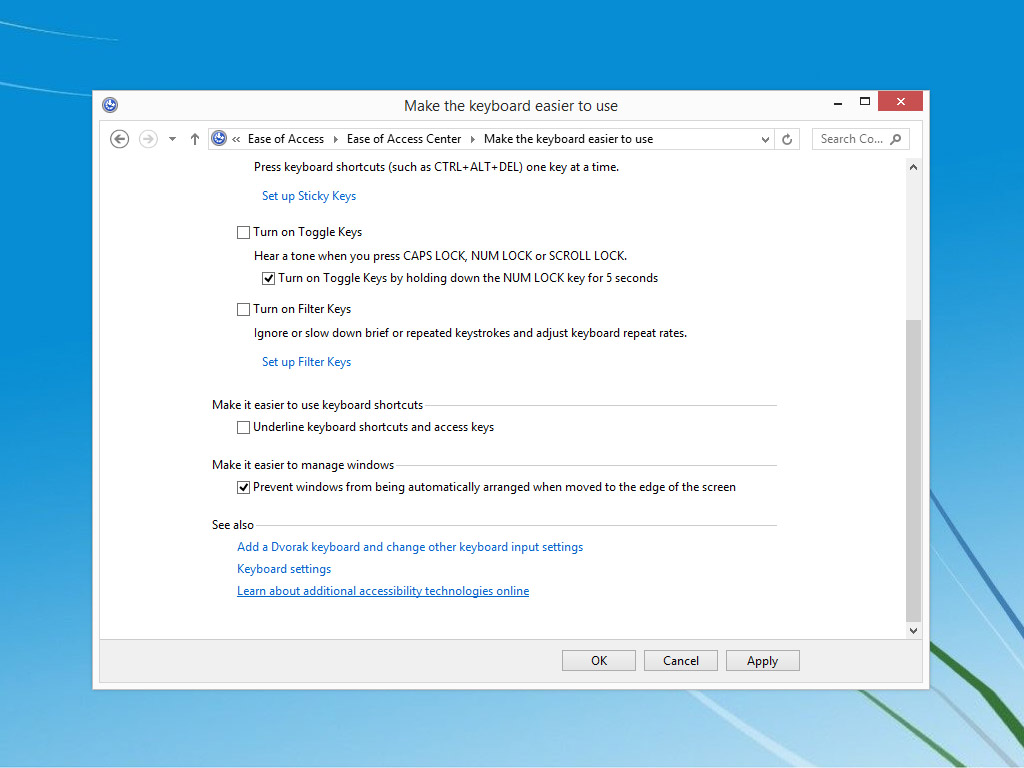
Task: Click the vertical scrollbar thumb
Action: [914, 470]
